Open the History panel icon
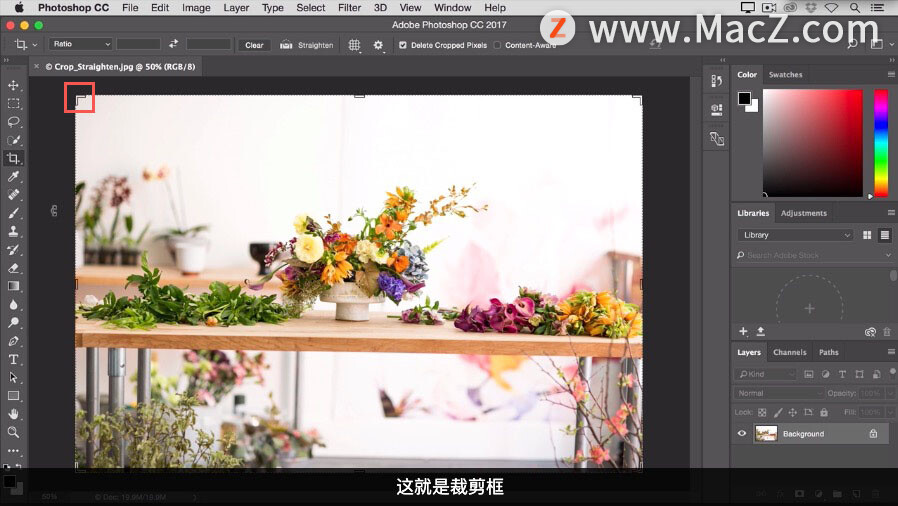 pyautogui.click(x=716, y=81)
